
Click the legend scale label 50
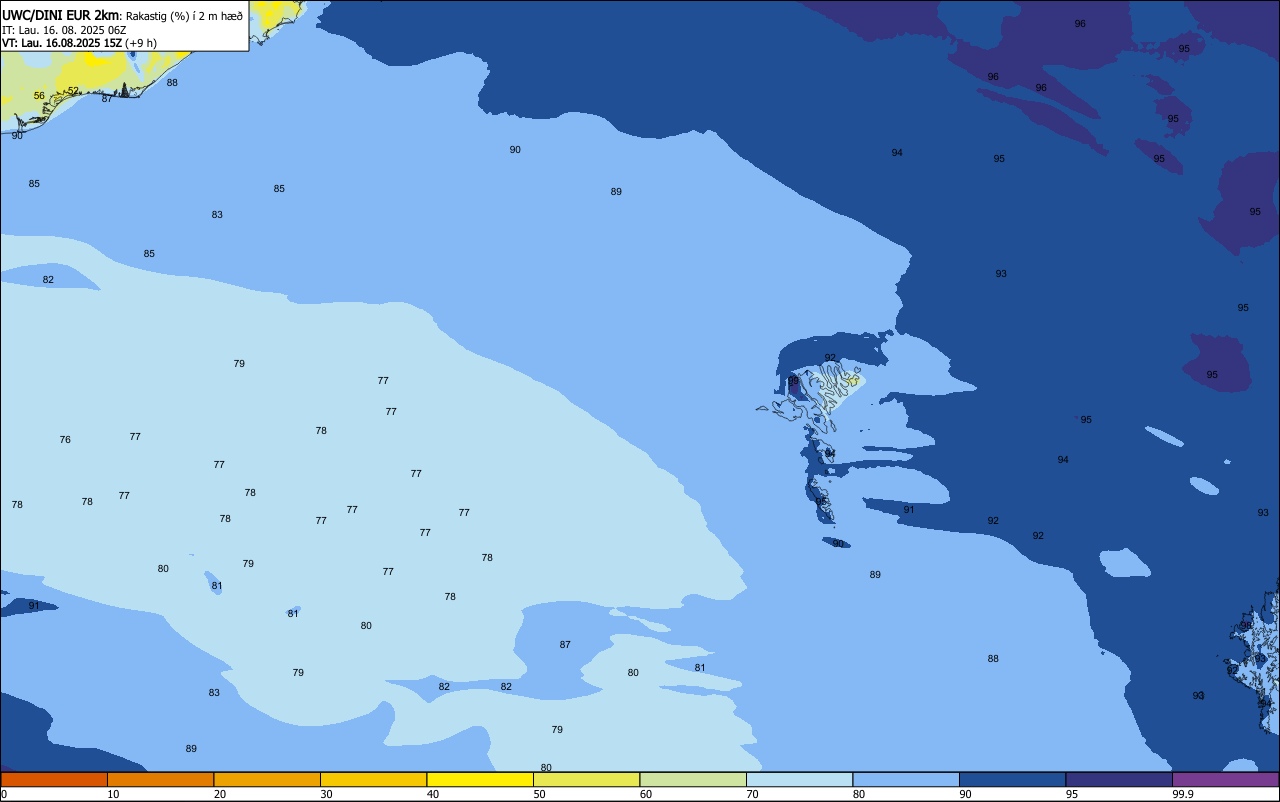(x=539, y=794)
